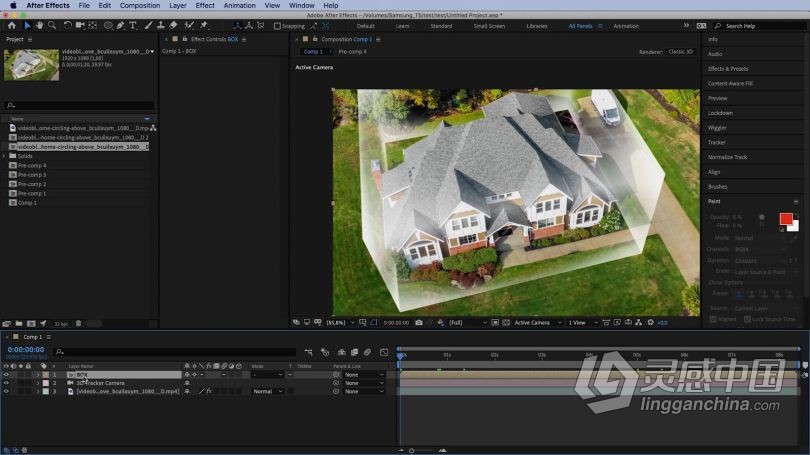
Task: Open the 1 View layout dropdown
Action: tap(583, 322)
